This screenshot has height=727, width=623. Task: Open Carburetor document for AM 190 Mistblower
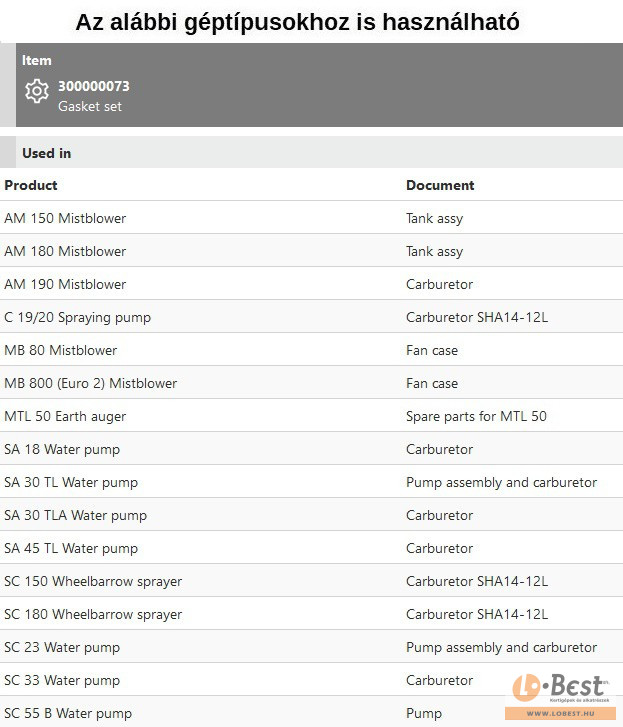(439, 284)
